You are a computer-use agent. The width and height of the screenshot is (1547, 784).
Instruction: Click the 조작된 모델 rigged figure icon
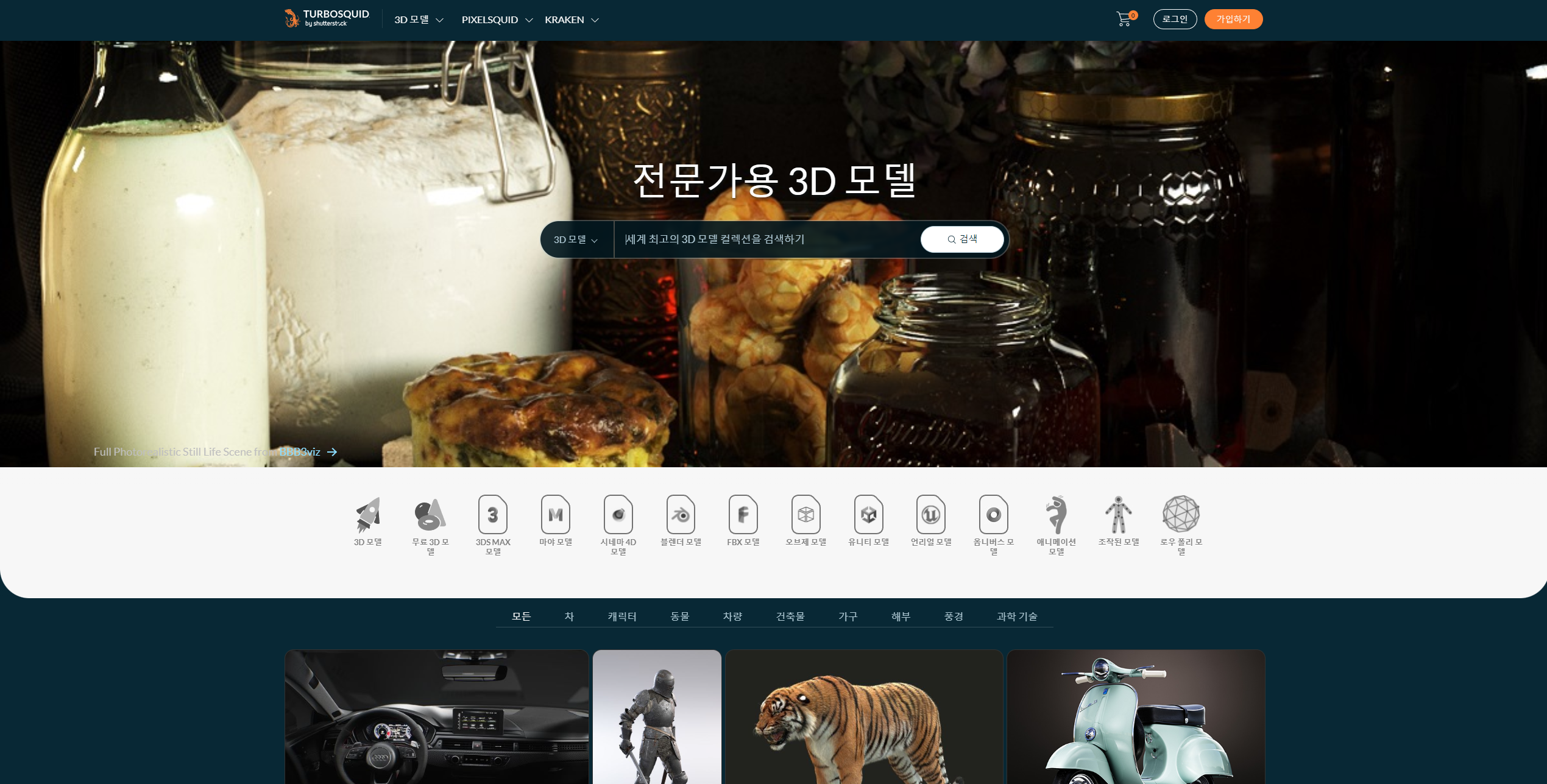[x=1119, y=515]
